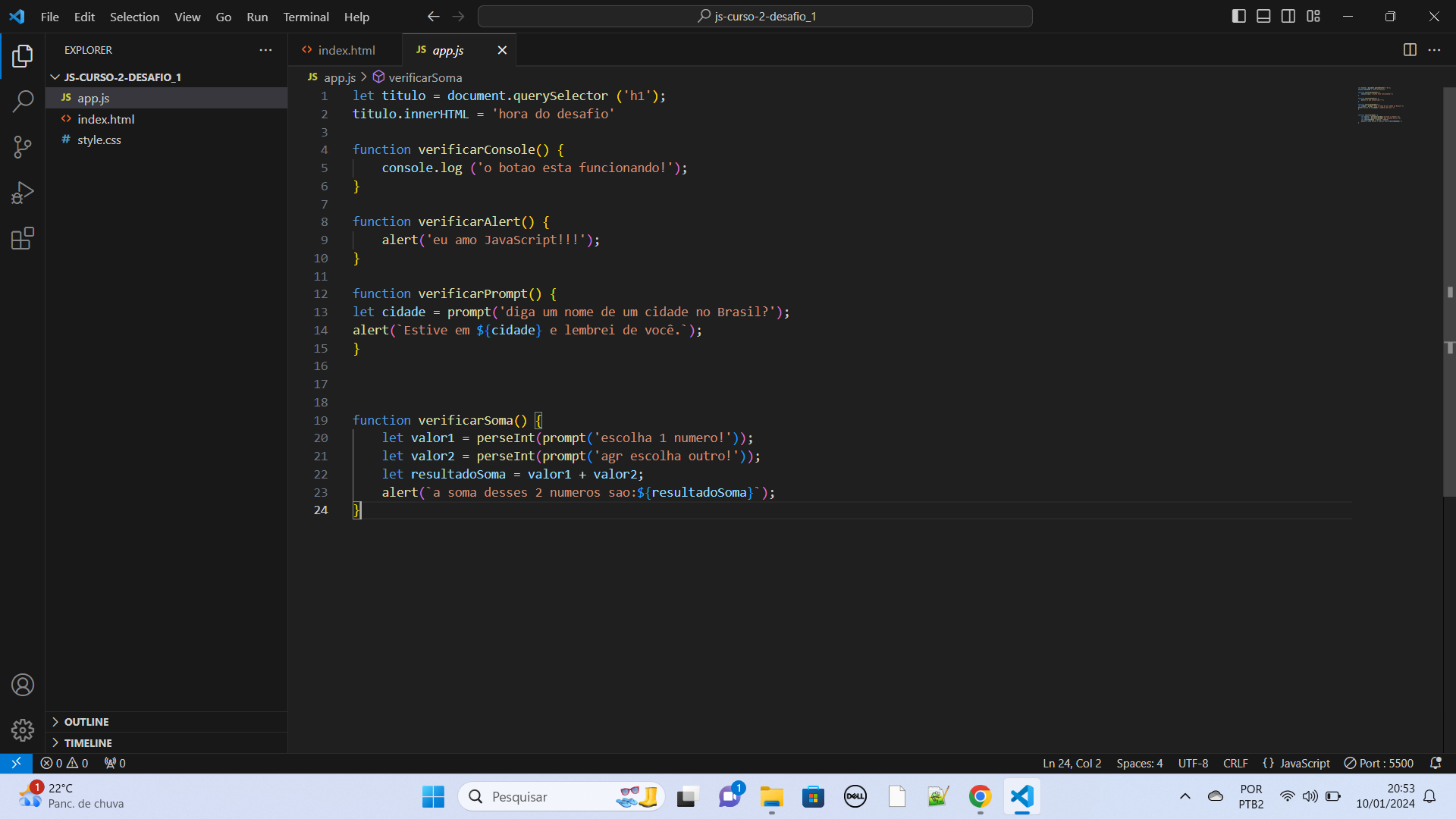The image size is (1456, 819).
Task: Click the editor vertical scrollbar
Action: coord(1449,292)
